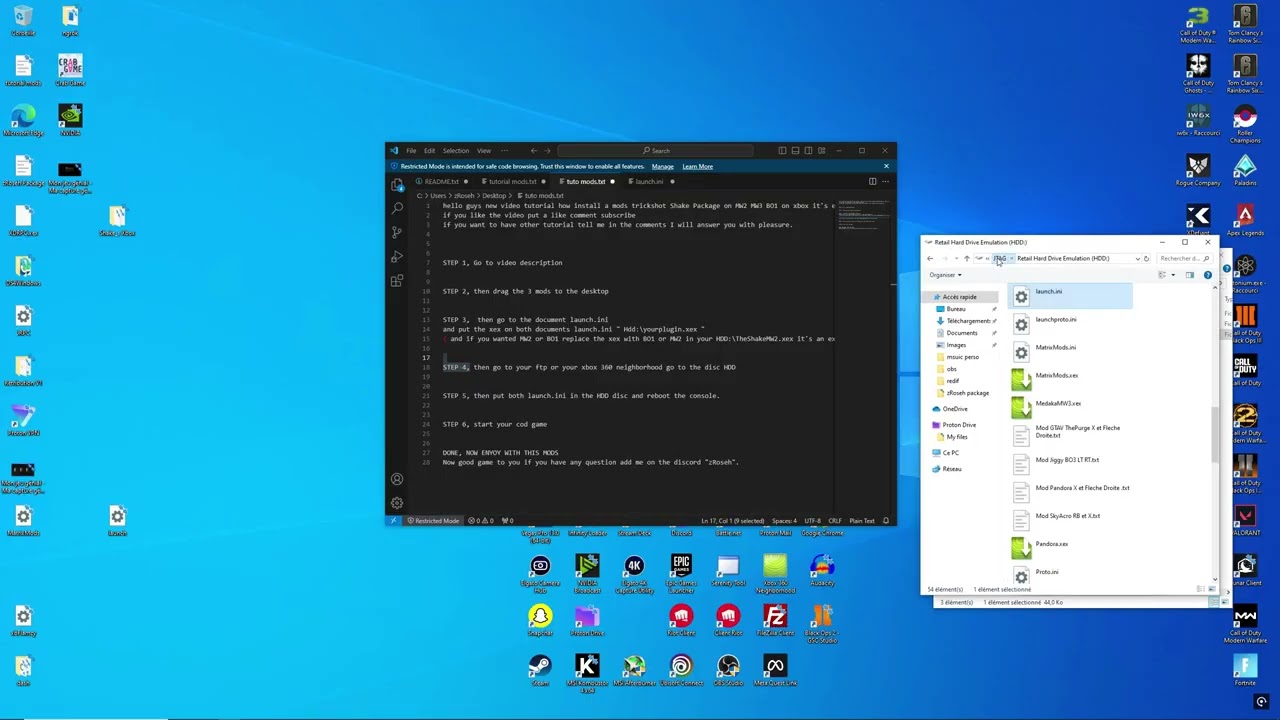Refresh the Retail Hard Drive Emulation folder
Image resolution: width=1280 pixels, height=720 pixels.
1146,258
